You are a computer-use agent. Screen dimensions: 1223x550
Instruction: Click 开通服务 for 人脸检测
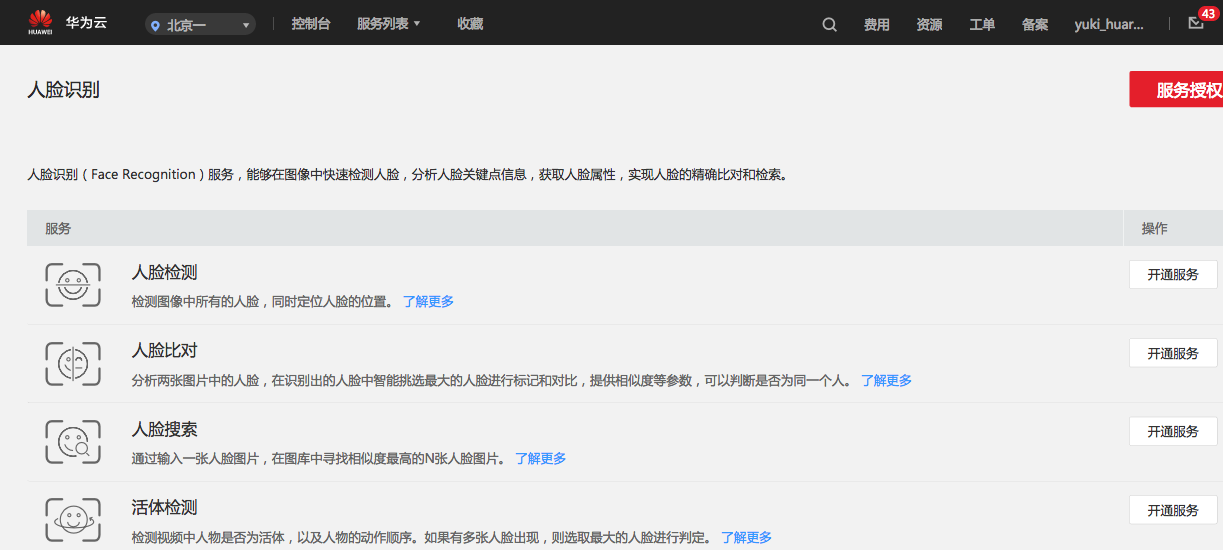(x=1173, y=274)
